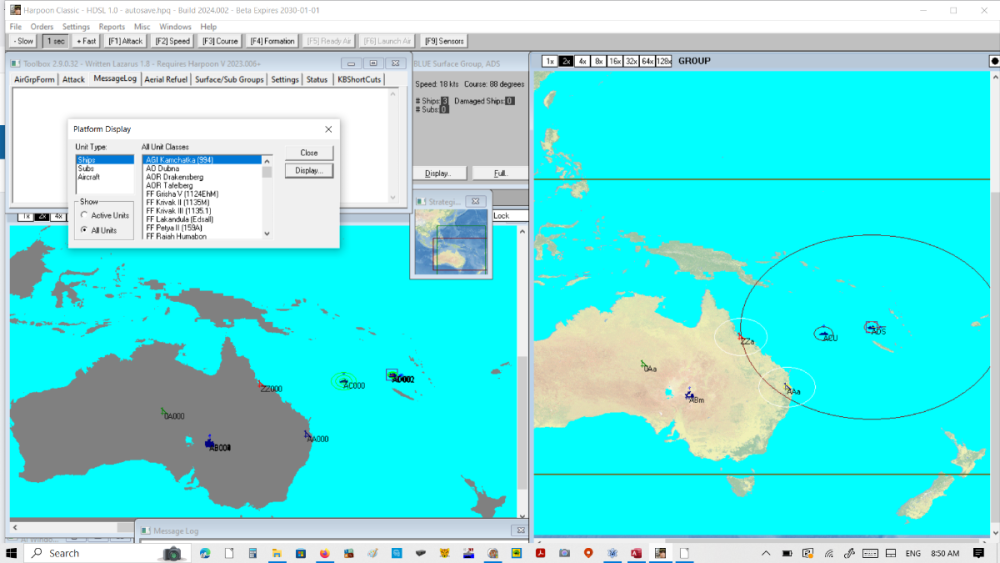Select the ACU unit on Group map
This screenshot has height=563, width=1000.
point(824,333)
